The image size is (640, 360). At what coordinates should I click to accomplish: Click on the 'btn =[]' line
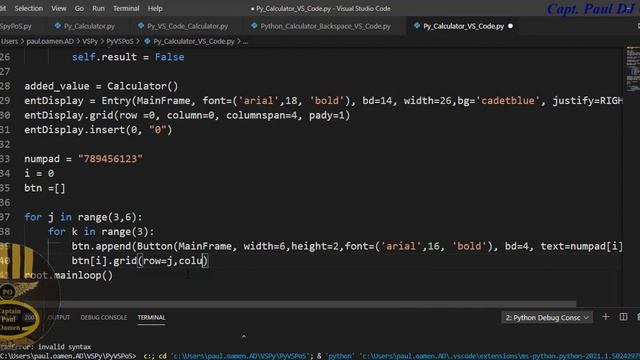coord(44,188)
